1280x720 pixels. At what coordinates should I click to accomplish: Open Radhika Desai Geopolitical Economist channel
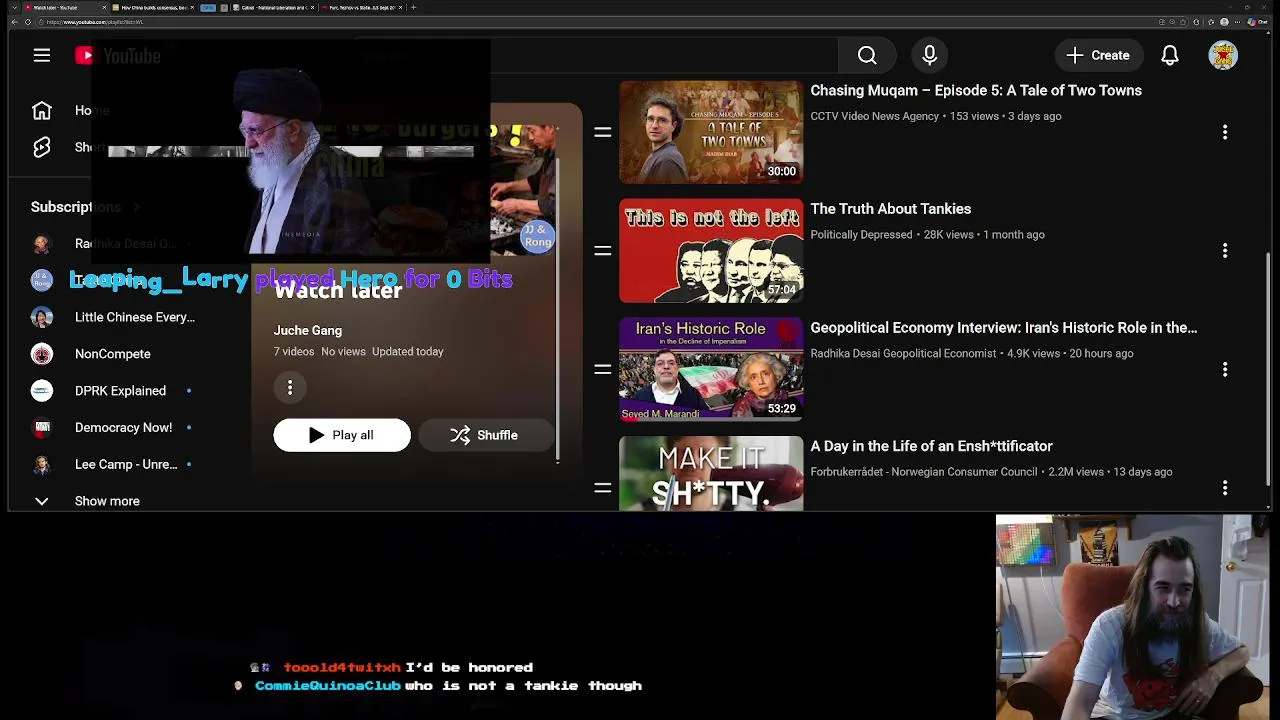(x=903, y=354)
